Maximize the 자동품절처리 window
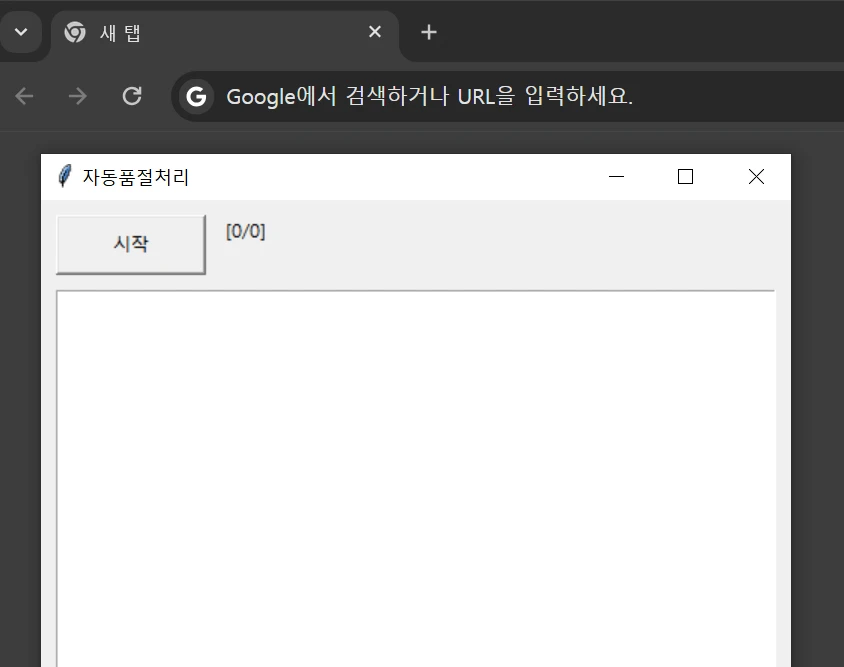This screenshot has height=667, width=844. 685,176
